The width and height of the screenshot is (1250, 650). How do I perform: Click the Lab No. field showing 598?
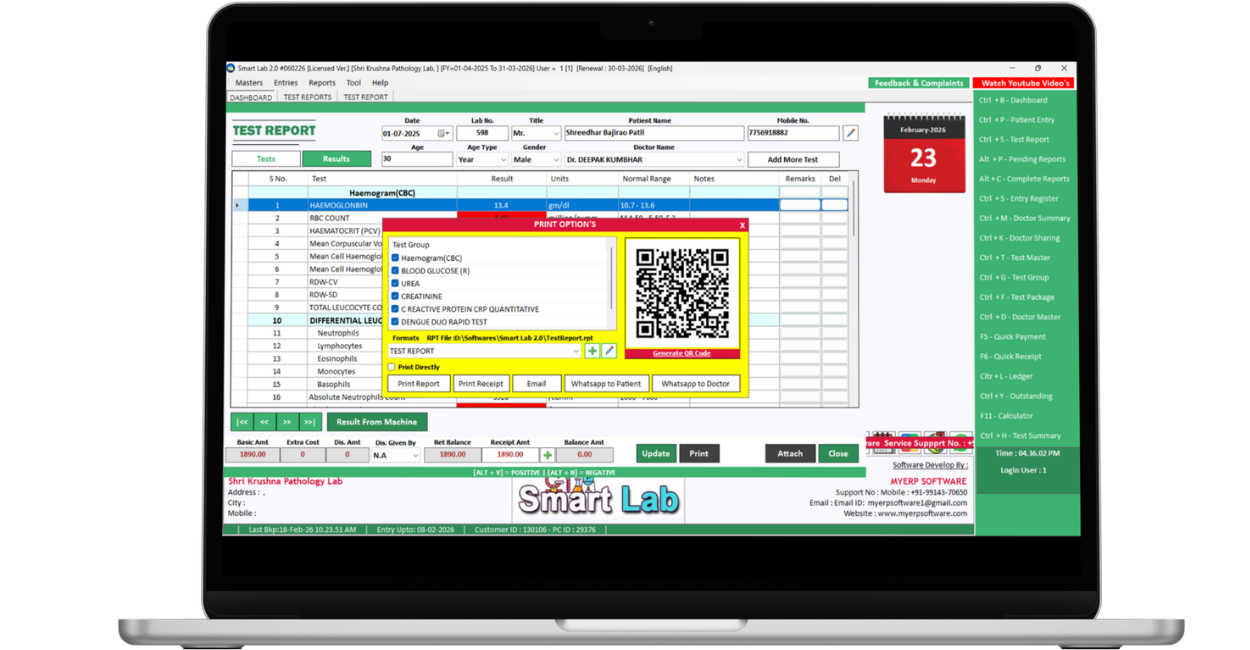482,133
